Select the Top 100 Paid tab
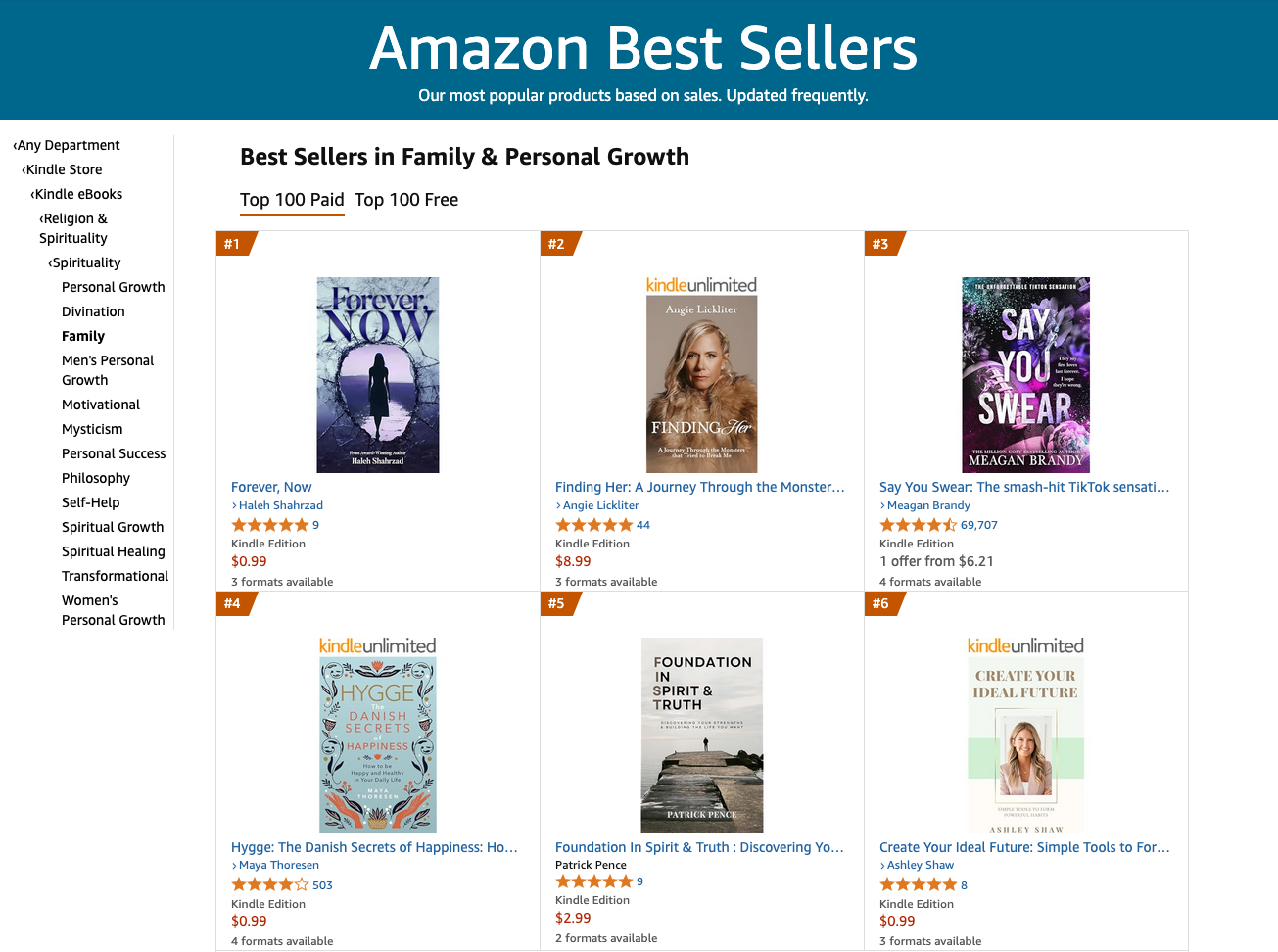Image resolution: width=1278 pixels, height=952 pixels. tap(292, 200)
